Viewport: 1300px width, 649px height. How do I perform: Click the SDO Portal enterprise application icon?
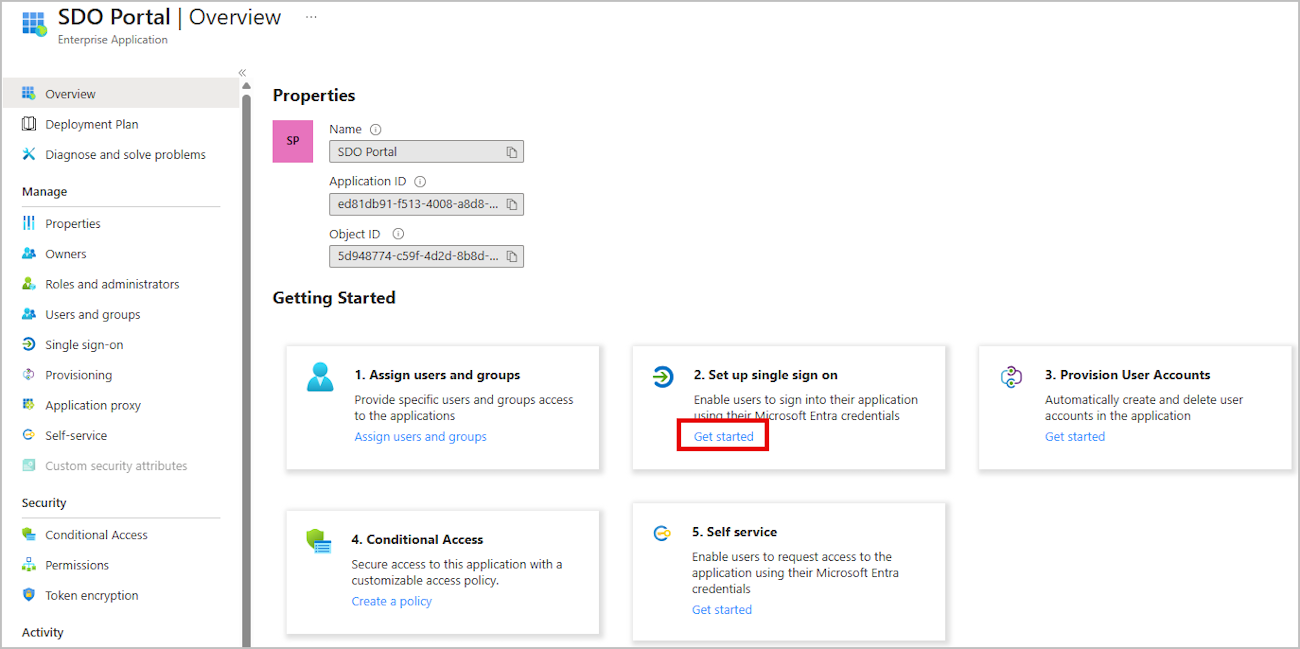pos(34,24)
